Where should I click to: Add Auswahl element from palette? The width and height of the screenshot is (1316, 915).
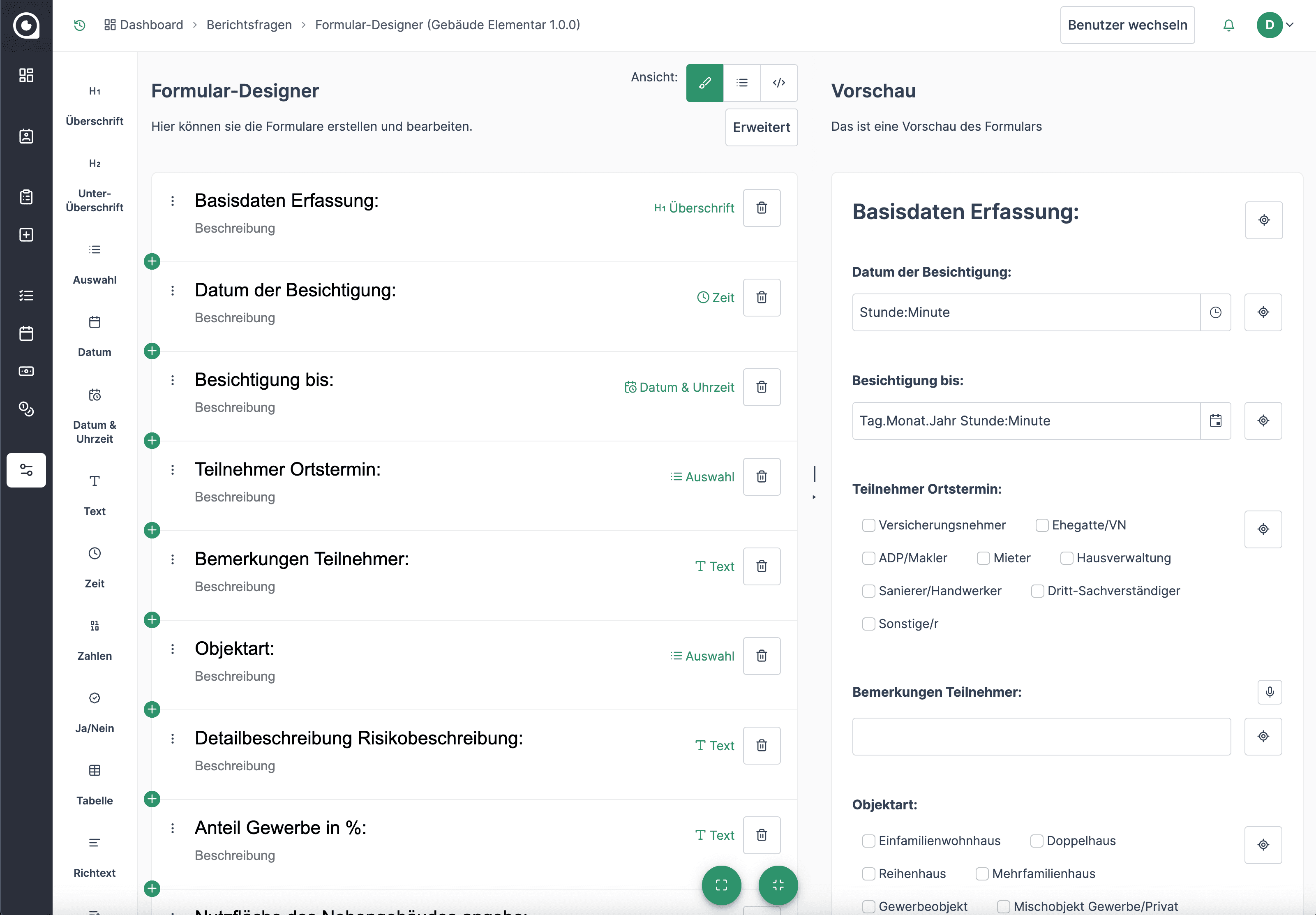tap(95, 264)
